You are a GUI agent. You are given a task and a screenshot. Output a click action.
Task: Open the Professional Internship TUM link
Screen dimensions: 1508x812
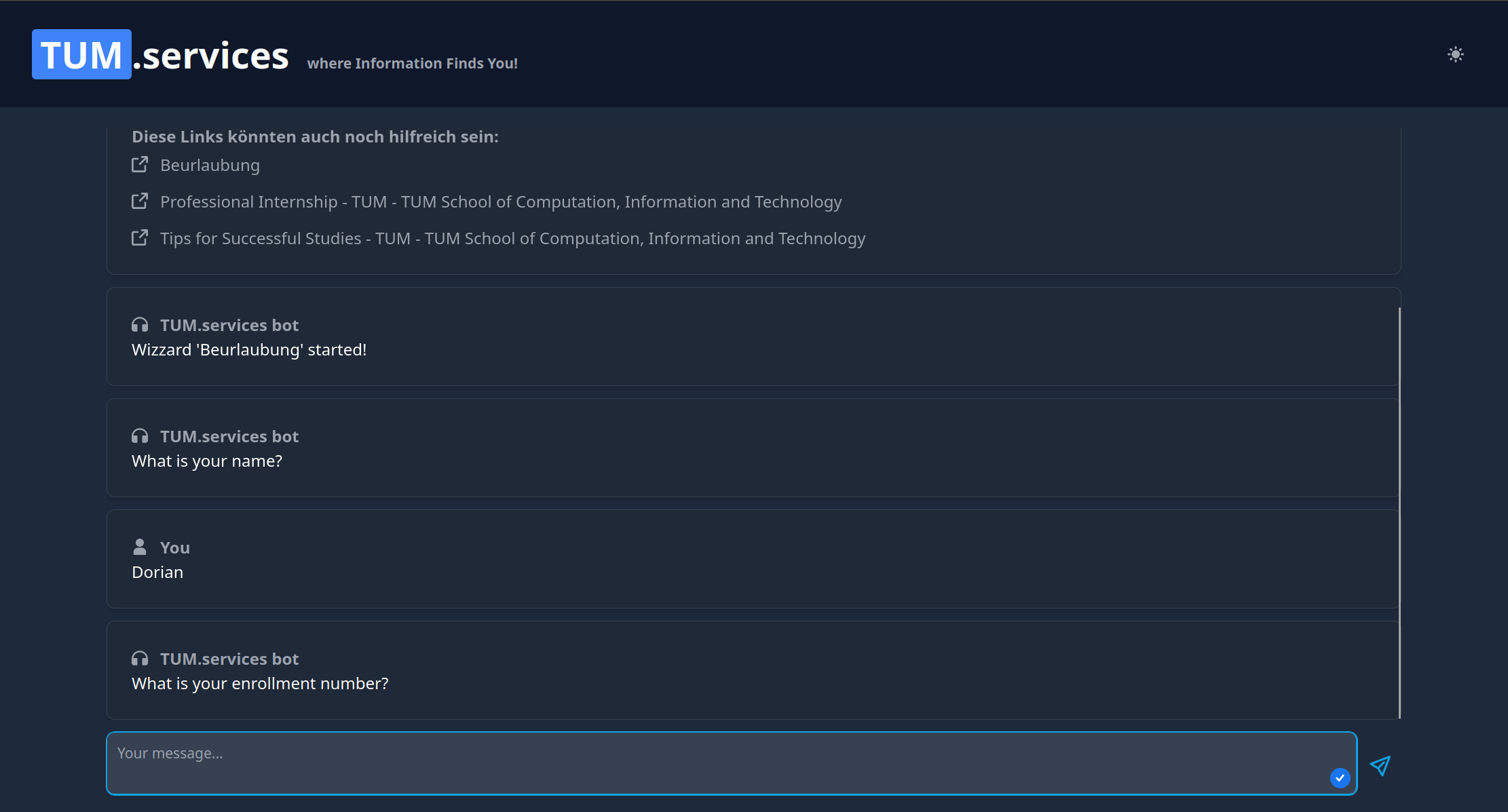point(500,202)
